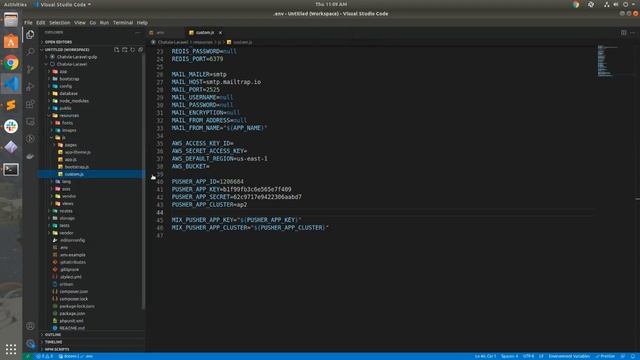
Task: Click the explorer vertical scrollbar
Action: pos(143,182)
